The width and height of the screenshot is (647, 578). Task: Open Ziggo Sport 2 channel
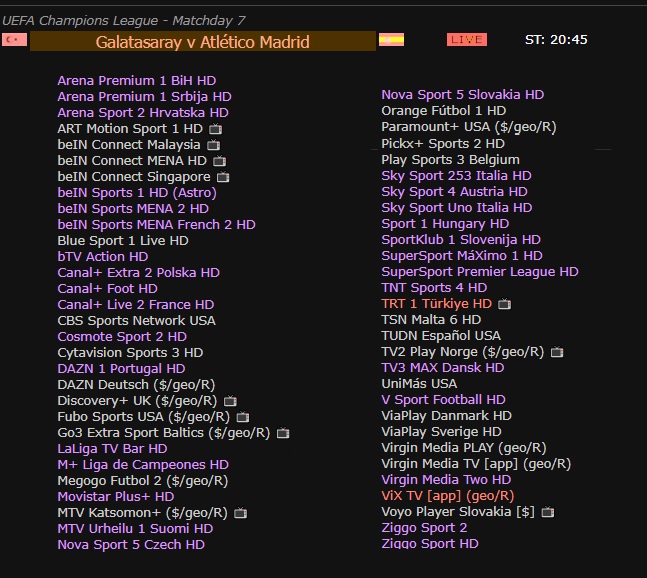pos(425,528)
